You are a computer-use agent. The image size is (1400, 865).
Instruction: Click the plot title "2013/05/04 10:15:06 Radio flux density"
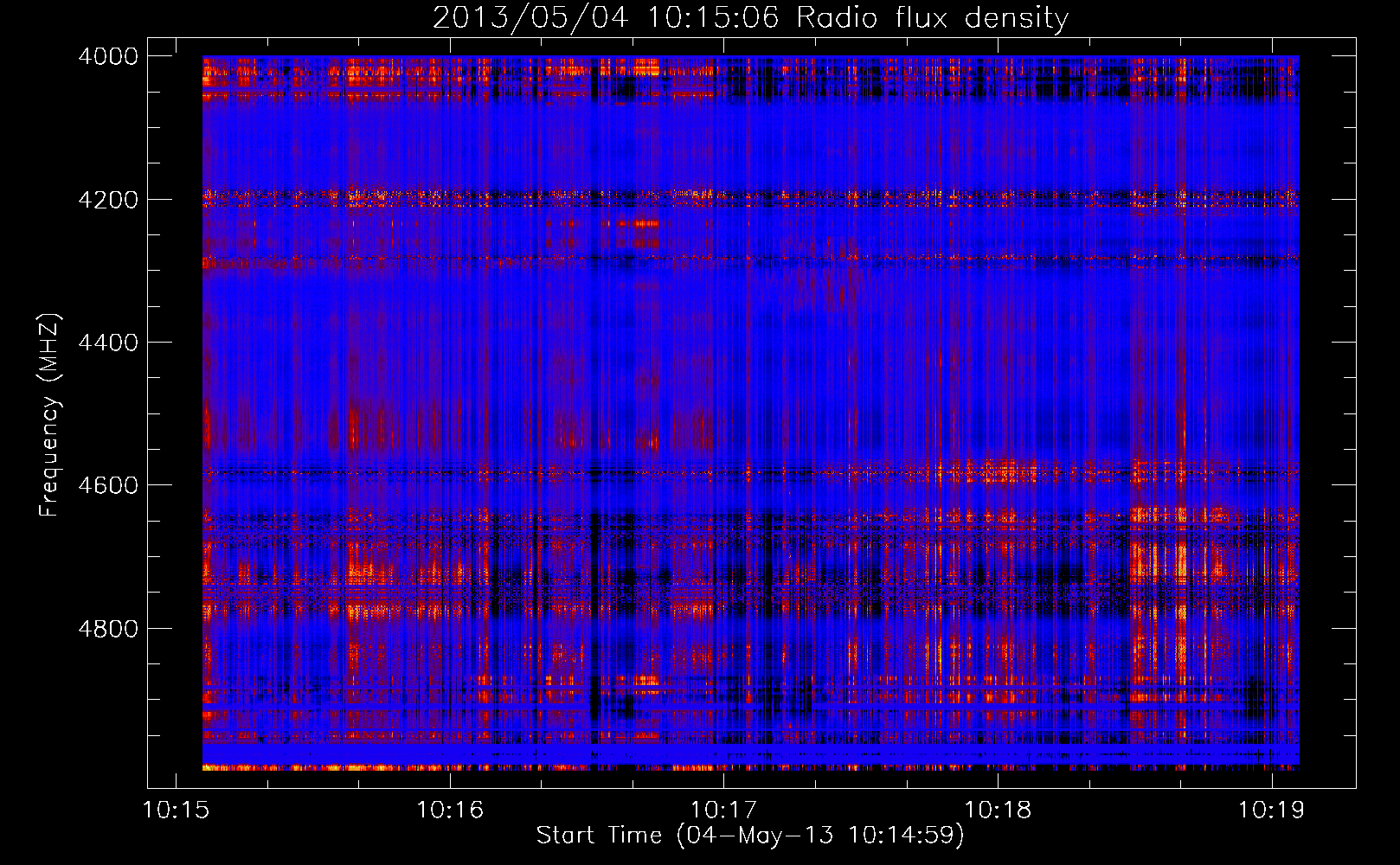(751, 18)
